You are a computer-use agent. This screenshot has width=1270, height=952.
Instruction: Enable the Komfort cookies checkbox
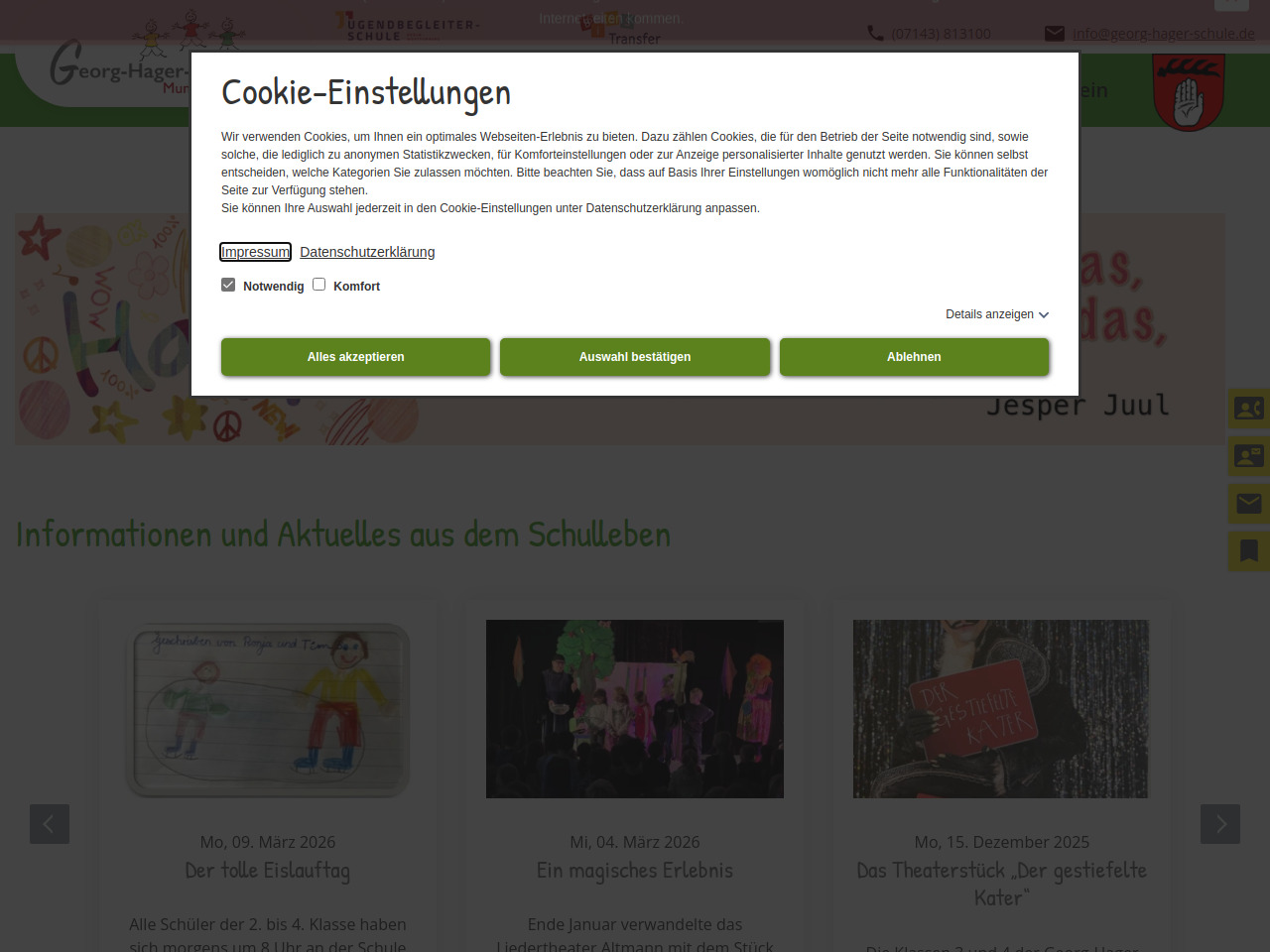coord(319,285)
